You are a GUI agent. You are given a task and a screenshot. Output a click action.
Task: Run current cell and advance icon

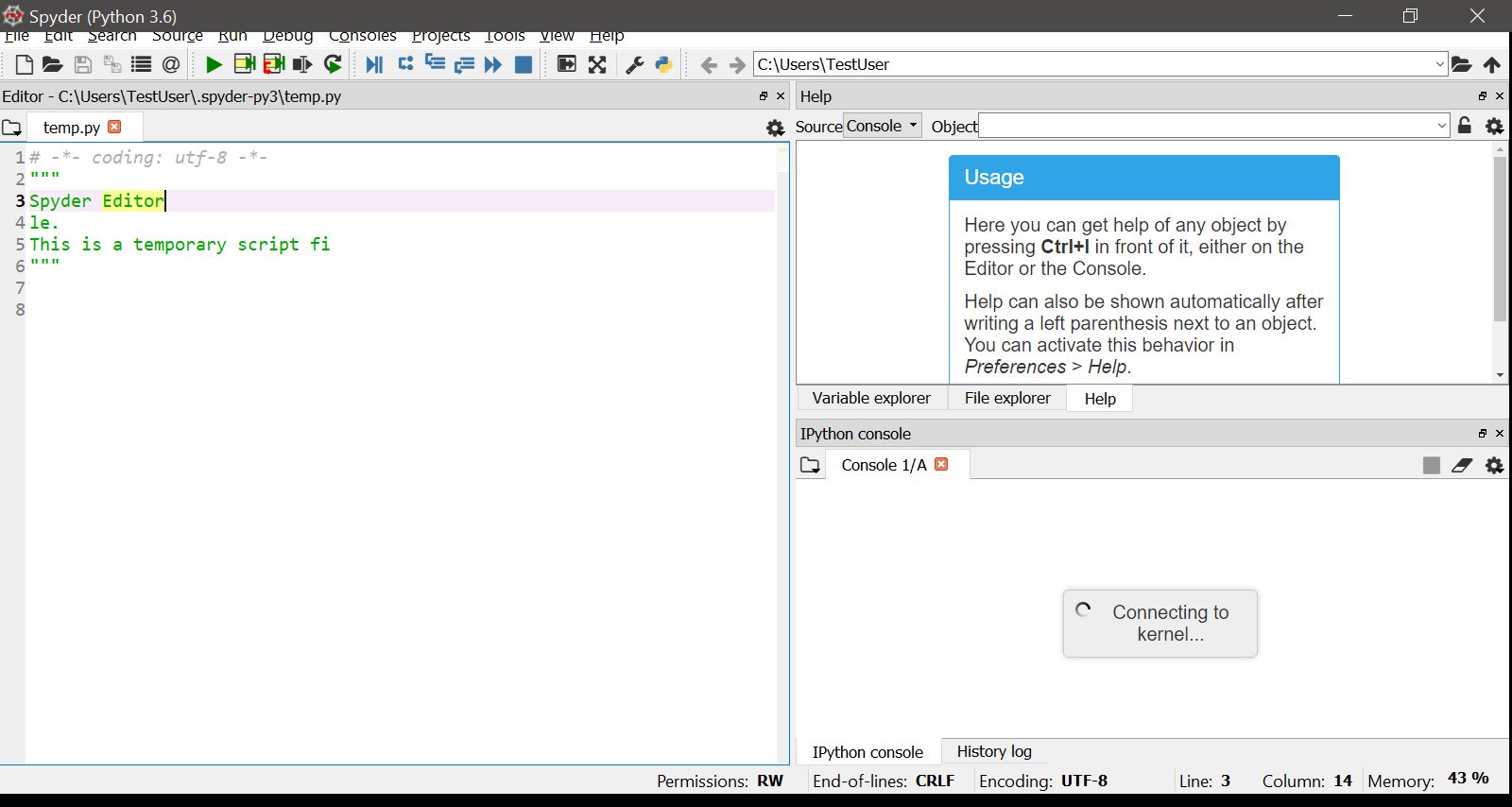pos(274,64)
